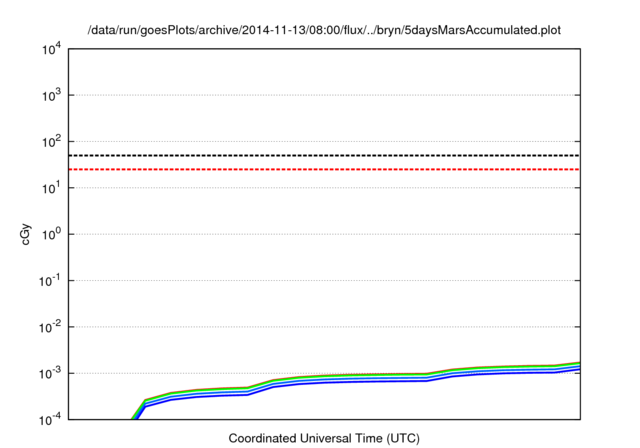Screen dimensions: 640x448
Task: Click the plot file path title
Action: [324, 30]
